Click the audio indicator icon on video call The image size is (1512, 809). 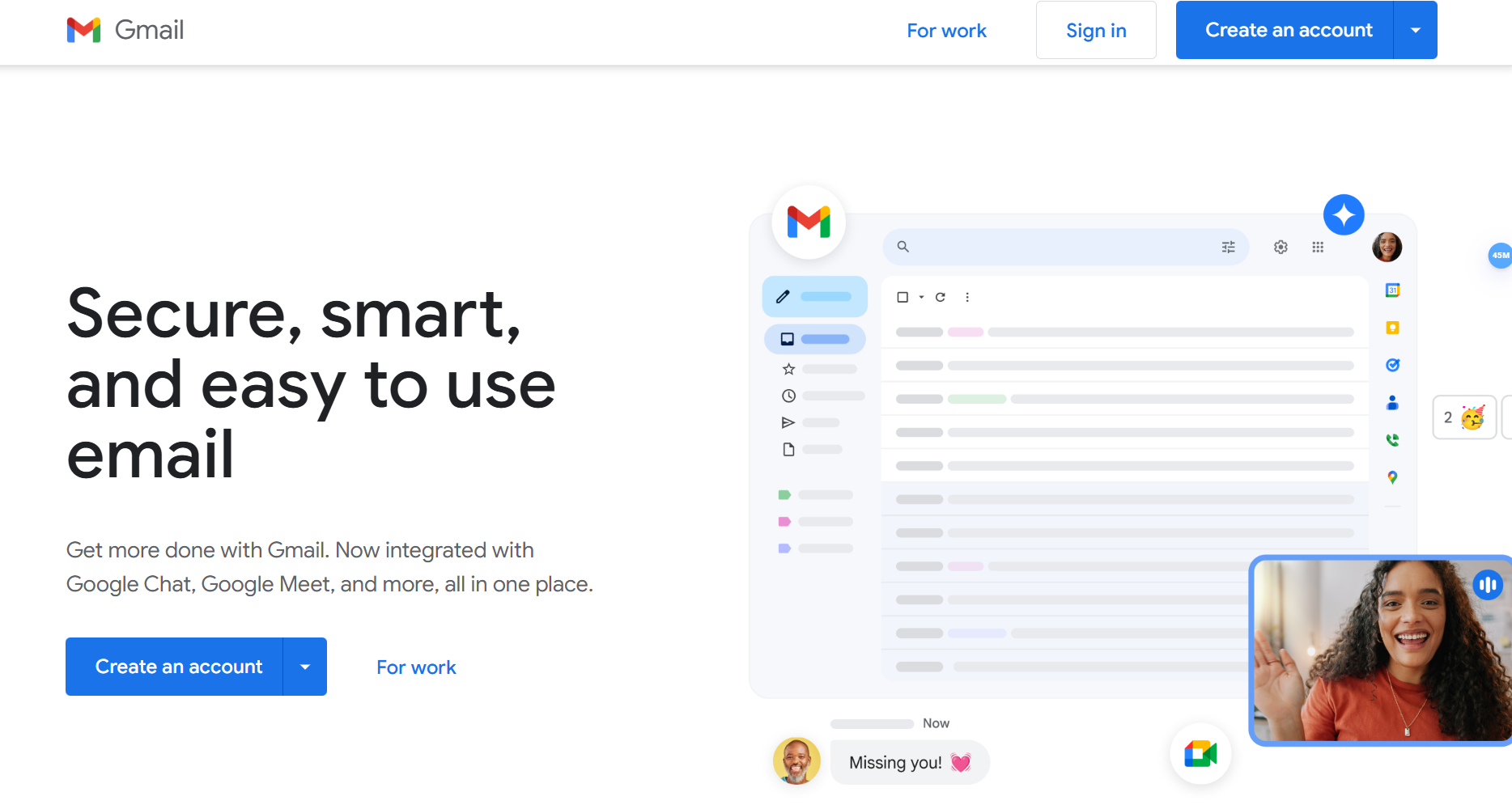[1488, 584]
